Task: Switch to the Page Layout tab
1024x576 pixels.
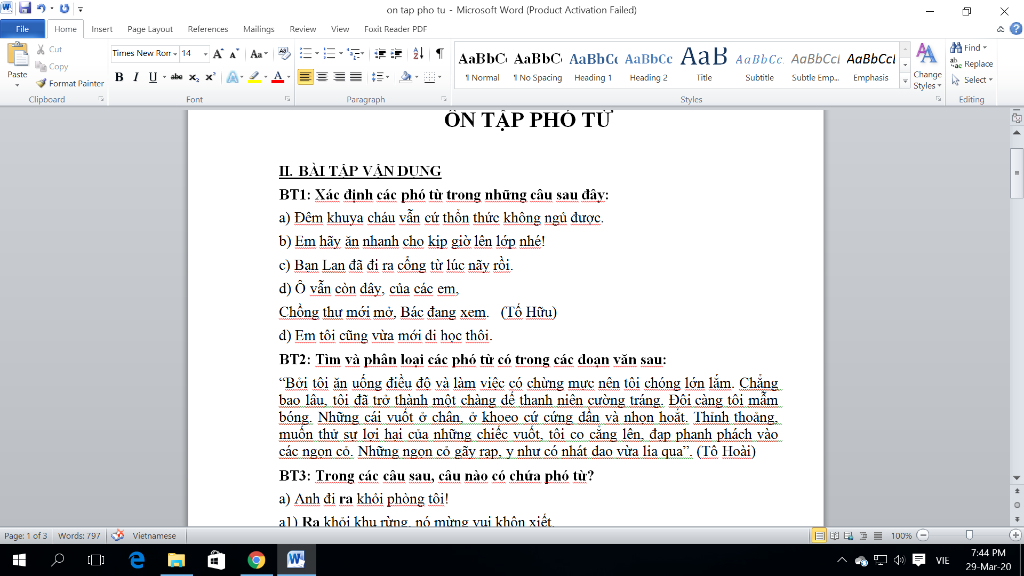Action: [150, 29]
